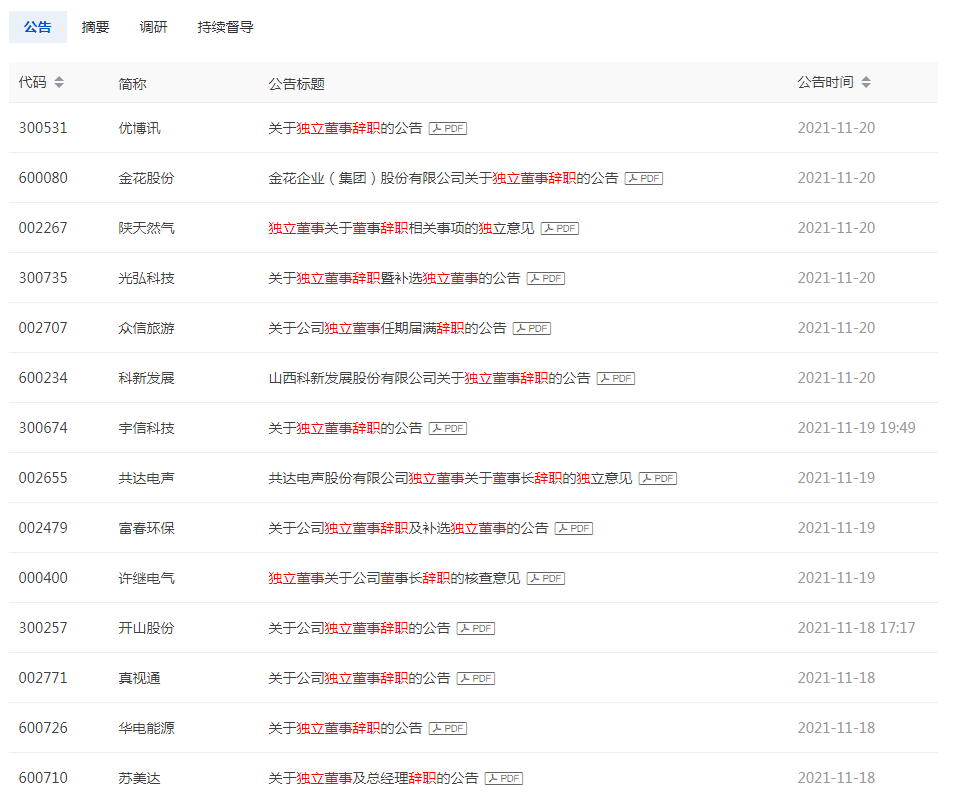
Task: Open 华电能源 announcement title link
Action: (x=345, y=728)
